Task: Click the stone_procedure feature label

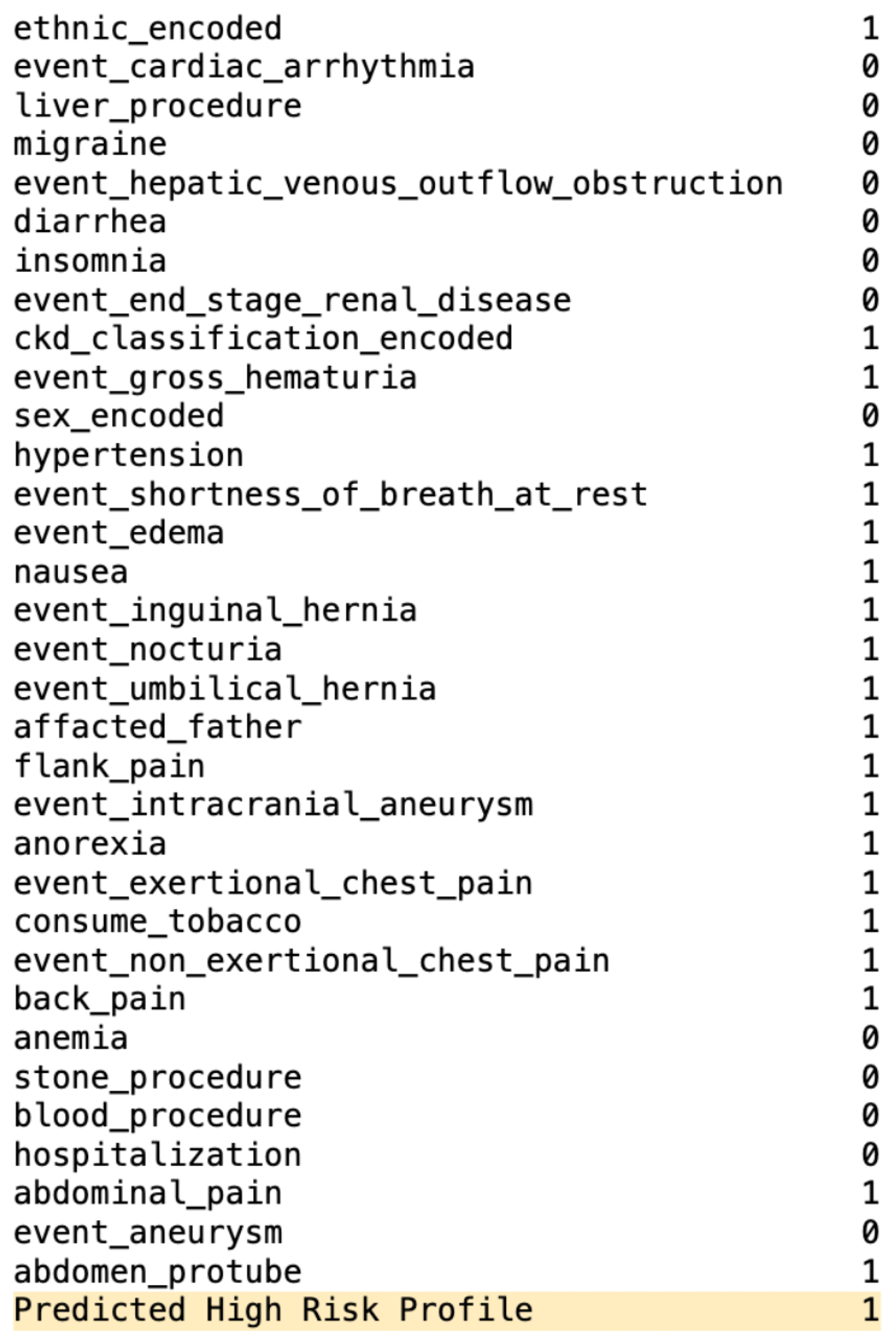Action: point(157,1077)
